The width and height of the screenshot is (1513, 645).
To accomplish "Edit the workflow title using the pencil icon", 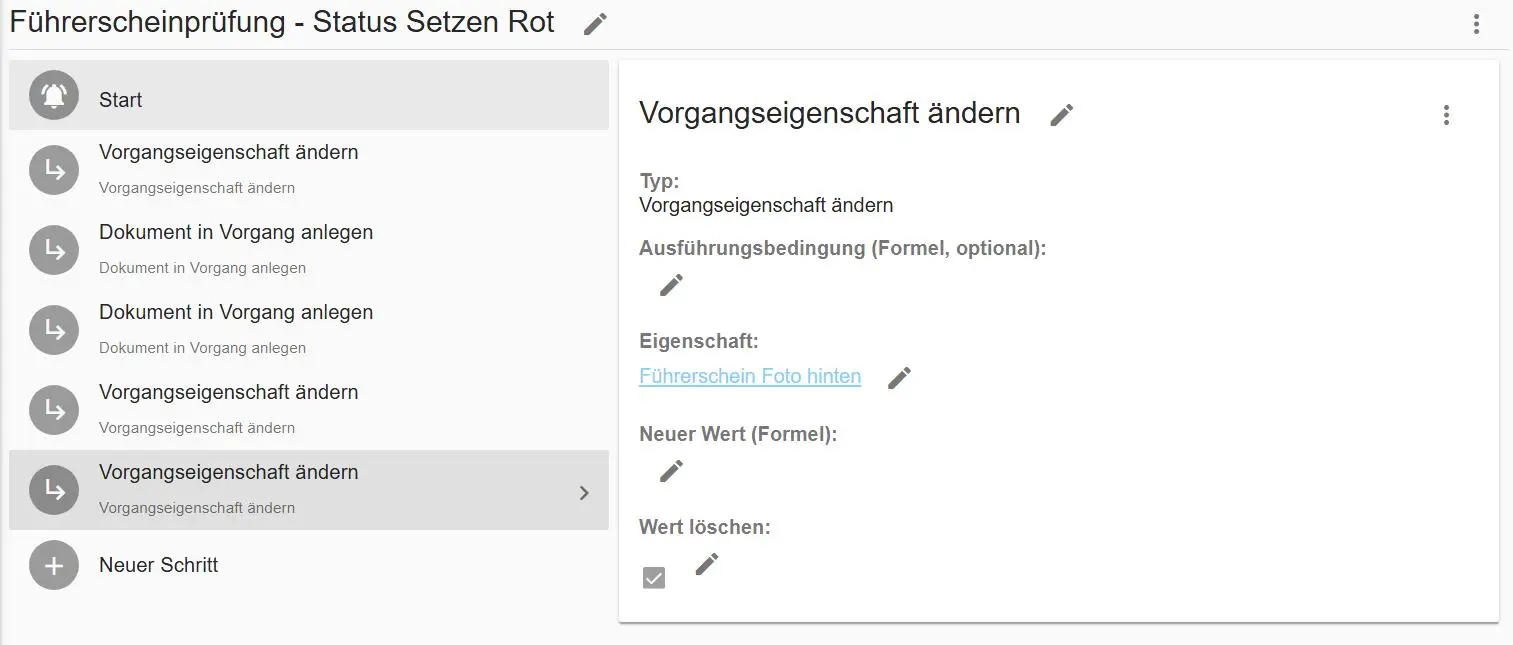I will [x=594, y=23].
